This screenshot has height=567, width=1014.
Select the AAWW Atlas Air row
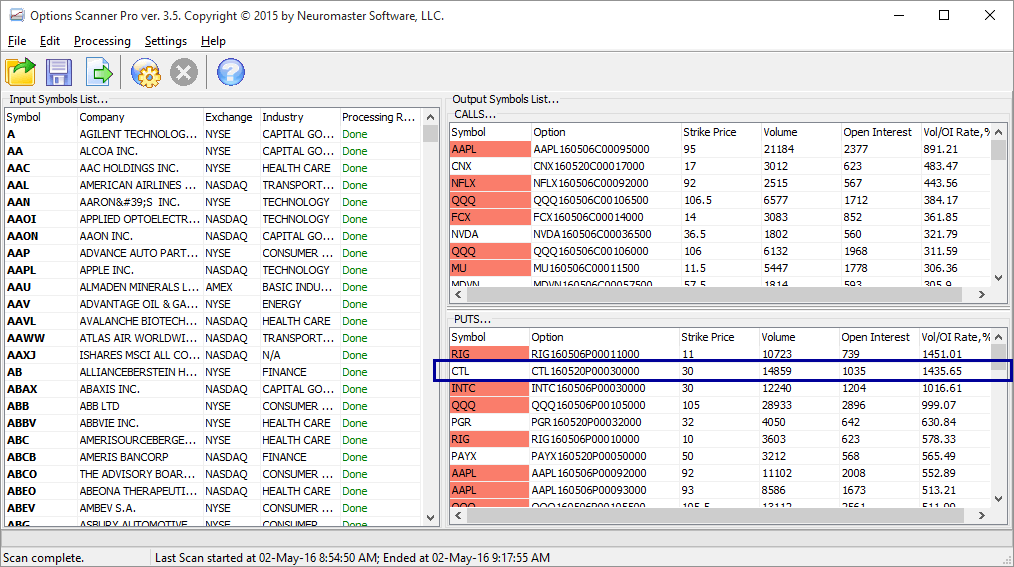click(213, 338)
